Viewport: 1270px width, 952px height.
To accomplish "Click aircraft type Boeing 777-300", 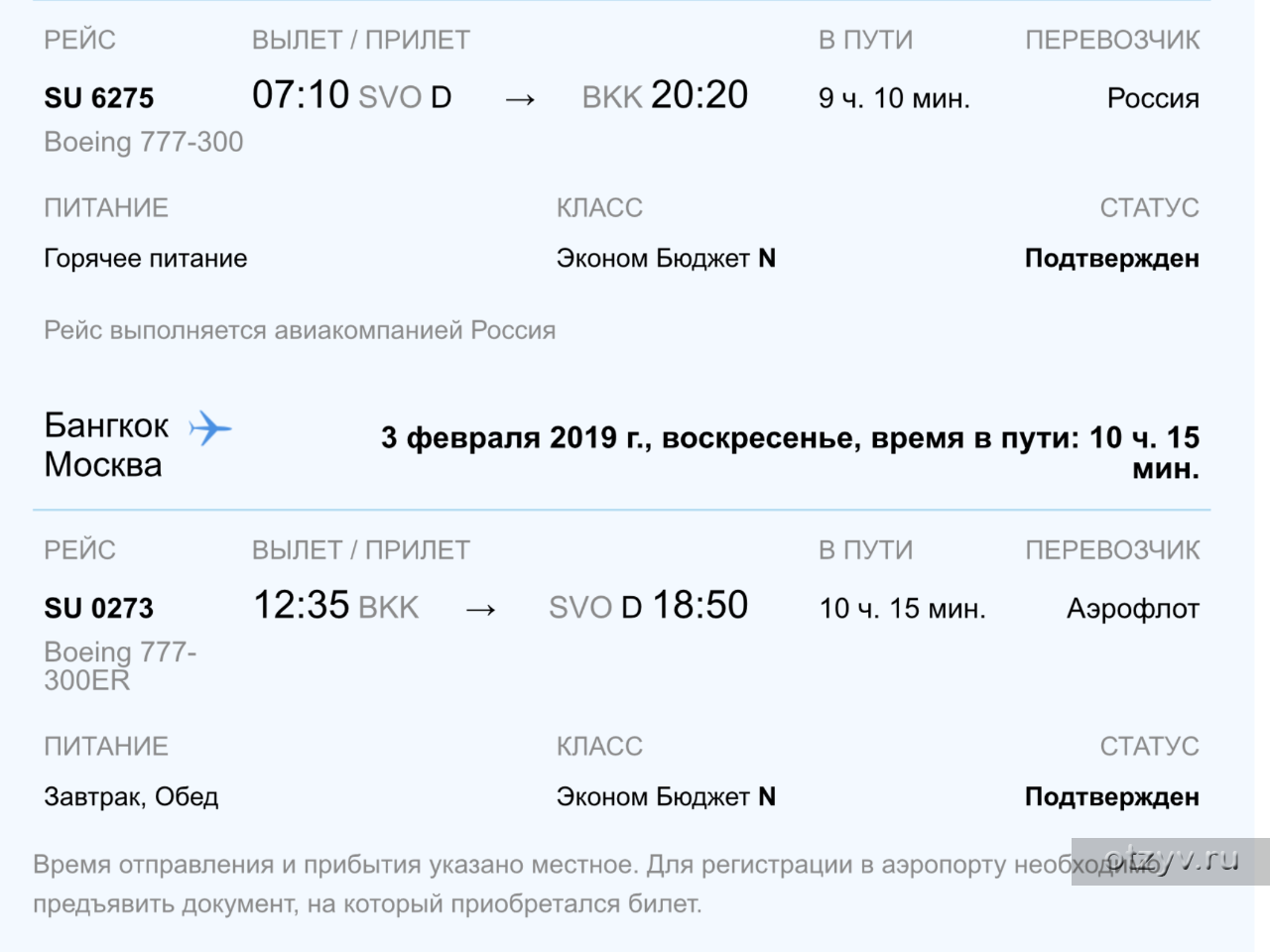I will pos(144,142).
